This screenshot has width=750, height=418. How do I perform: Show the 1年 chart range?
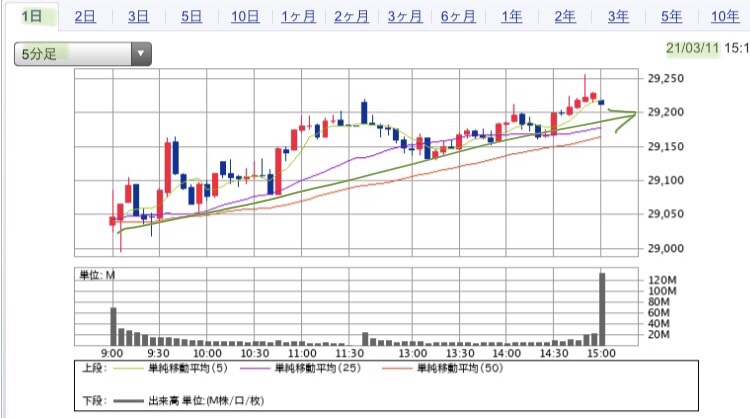(511, 17)
